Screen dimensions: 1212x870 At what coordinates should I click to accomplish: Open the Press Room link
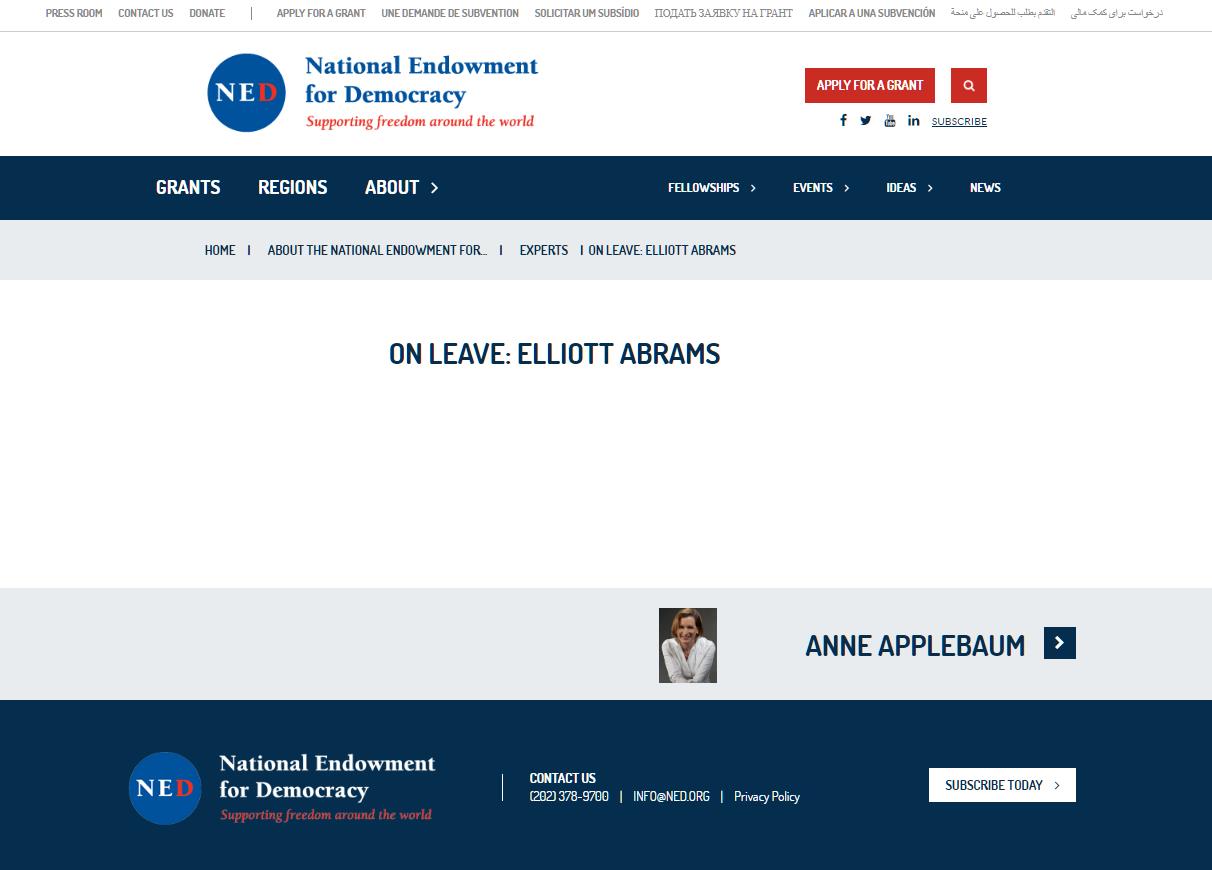74,13
